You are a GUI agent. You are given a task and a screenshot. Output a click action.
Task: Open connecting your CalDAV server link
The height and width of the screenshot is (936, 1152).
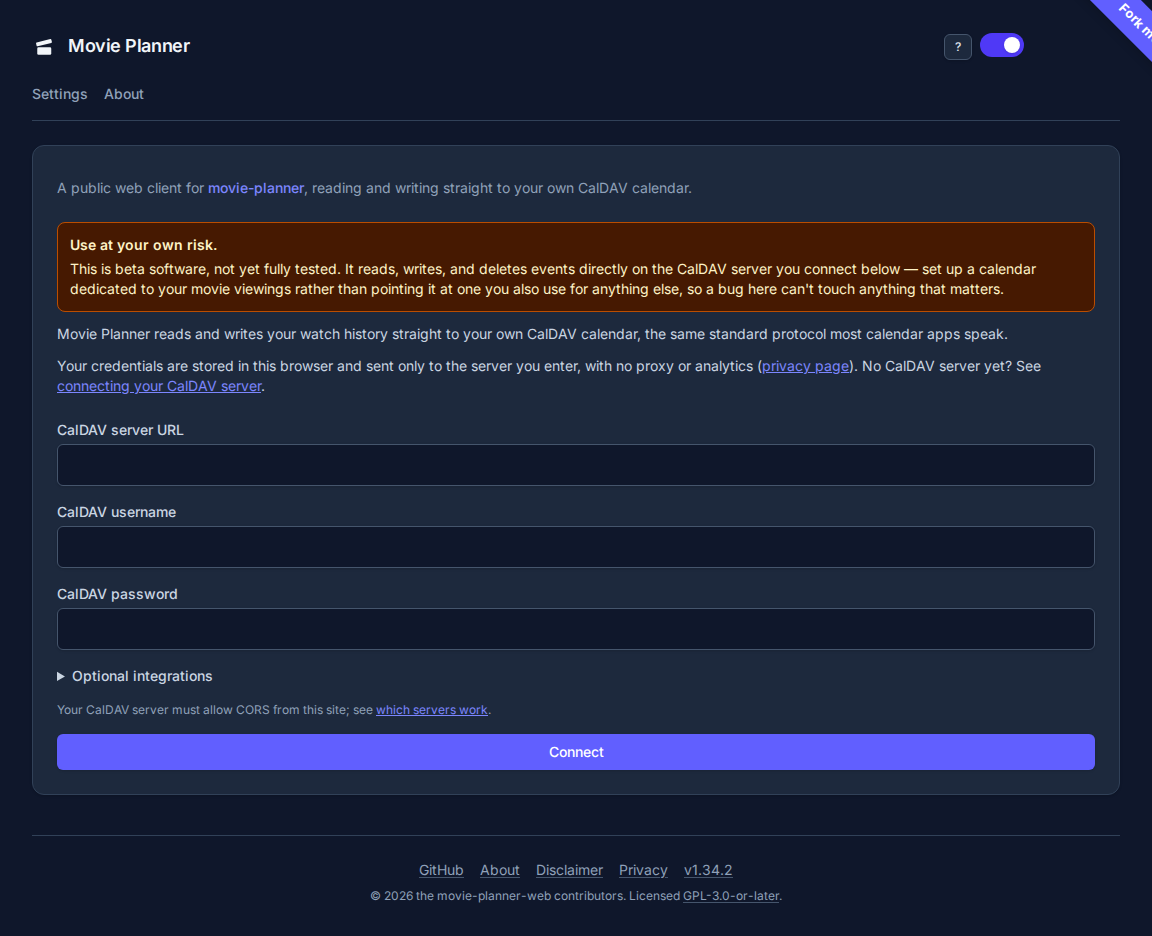[x=159, y=386]
